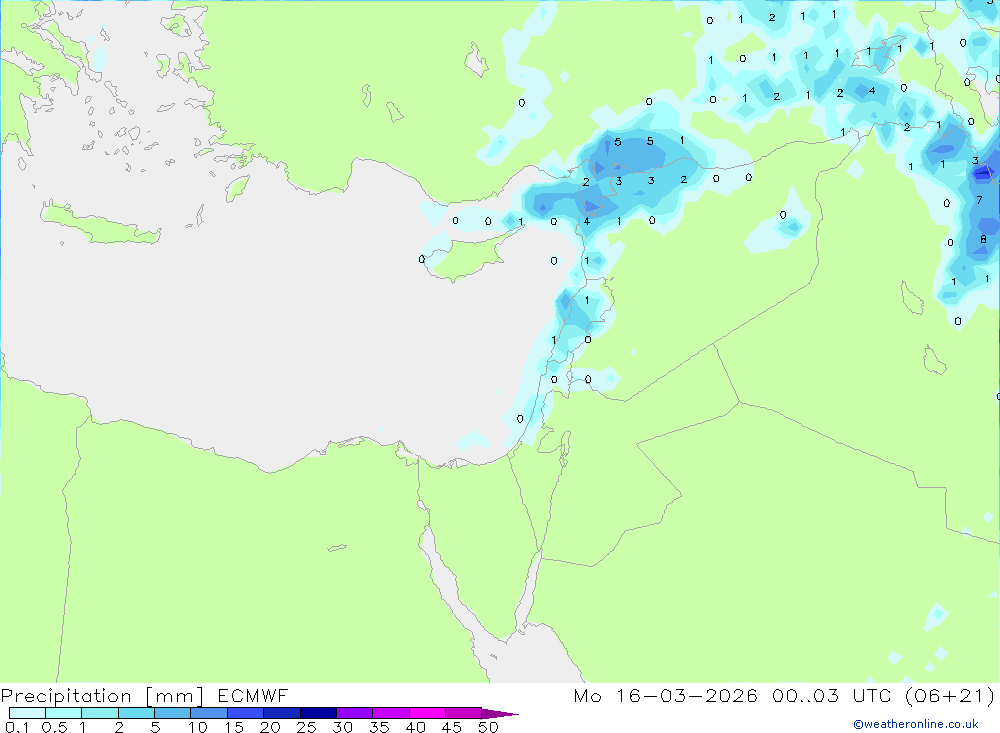Click the date '16-03-2026' text
This screenshot has height=733, width=1000.
point(687,695)
